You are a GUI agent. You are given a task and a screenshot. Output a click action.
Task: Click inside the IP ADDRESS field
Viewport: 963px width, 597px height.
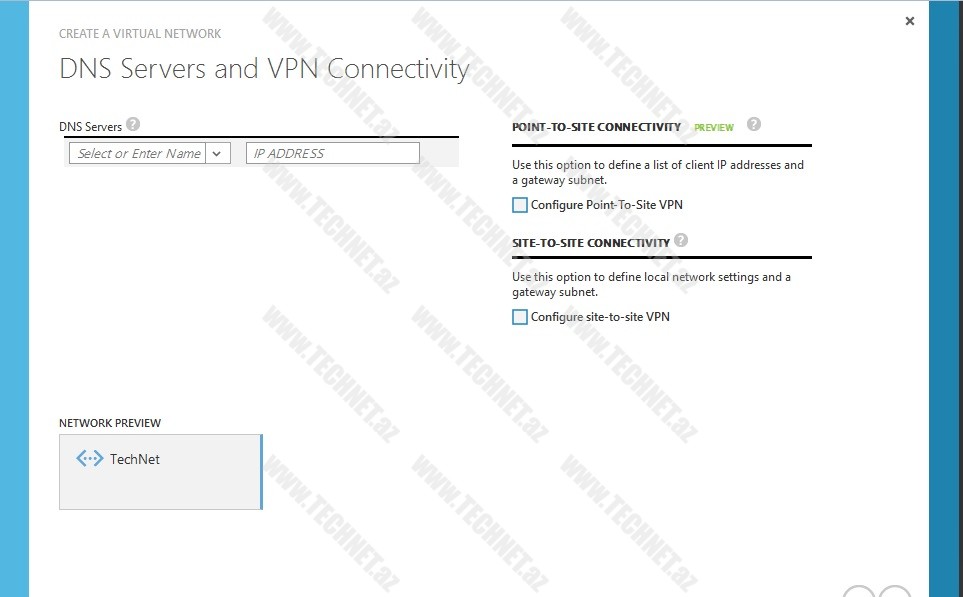pyautogui.click(x=332, y=153)
